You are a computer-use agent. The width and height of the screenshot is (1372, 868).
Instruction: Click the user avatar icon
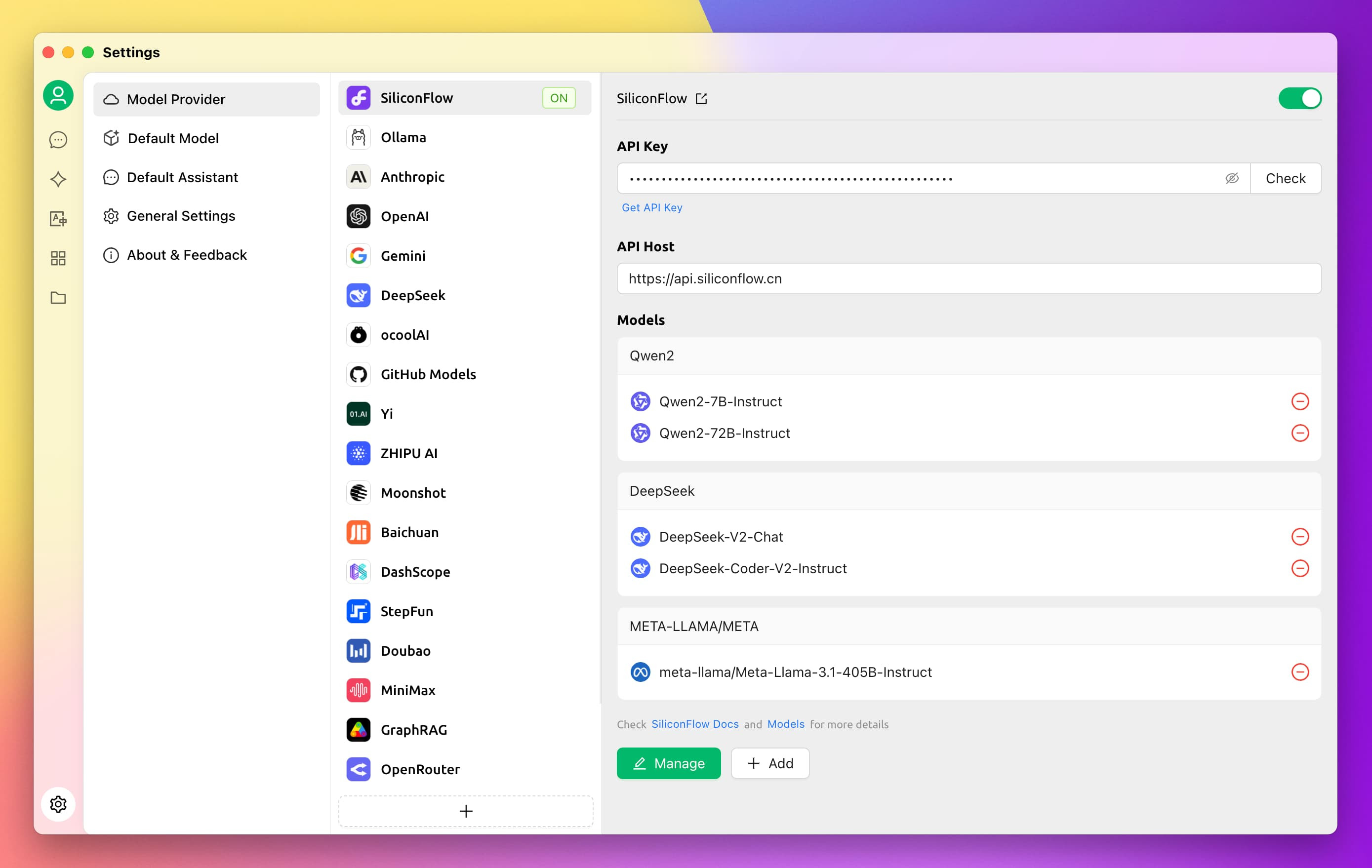[58, 96]
